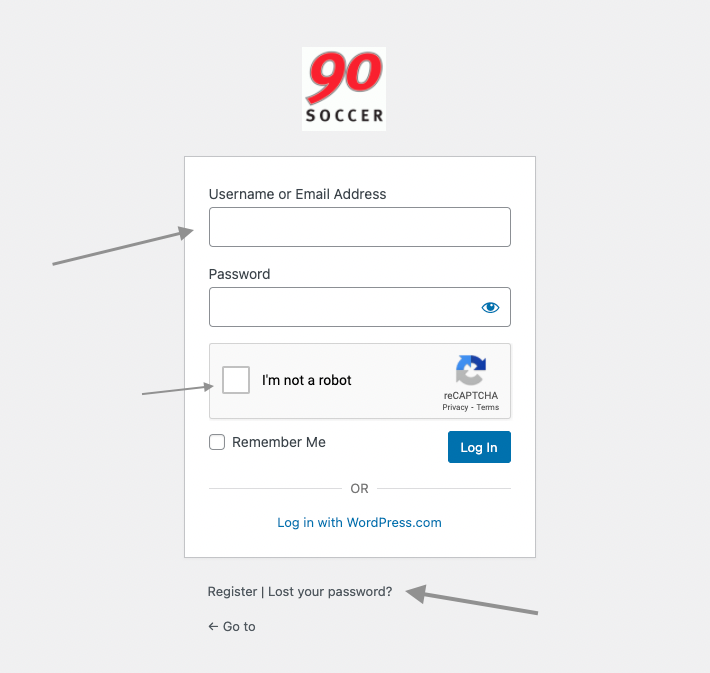Click the Username or Email Address label
The image size is (710, 673).
[297, 194]
